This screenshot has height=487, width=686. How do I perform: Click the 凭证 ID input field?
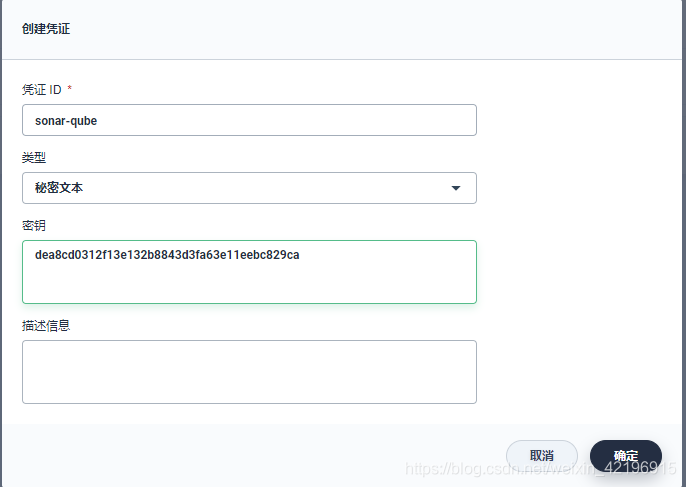pyautogui.click(x=249, y=120)
